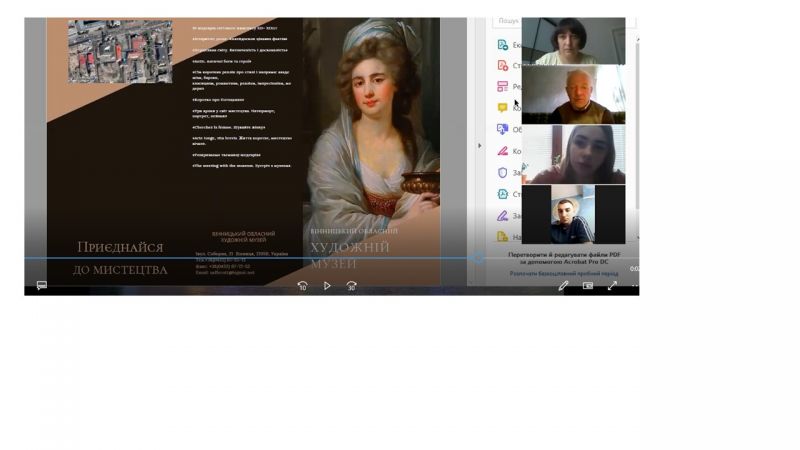
Task: Click the Create PDF tool icon
Action: click(503, 65)
